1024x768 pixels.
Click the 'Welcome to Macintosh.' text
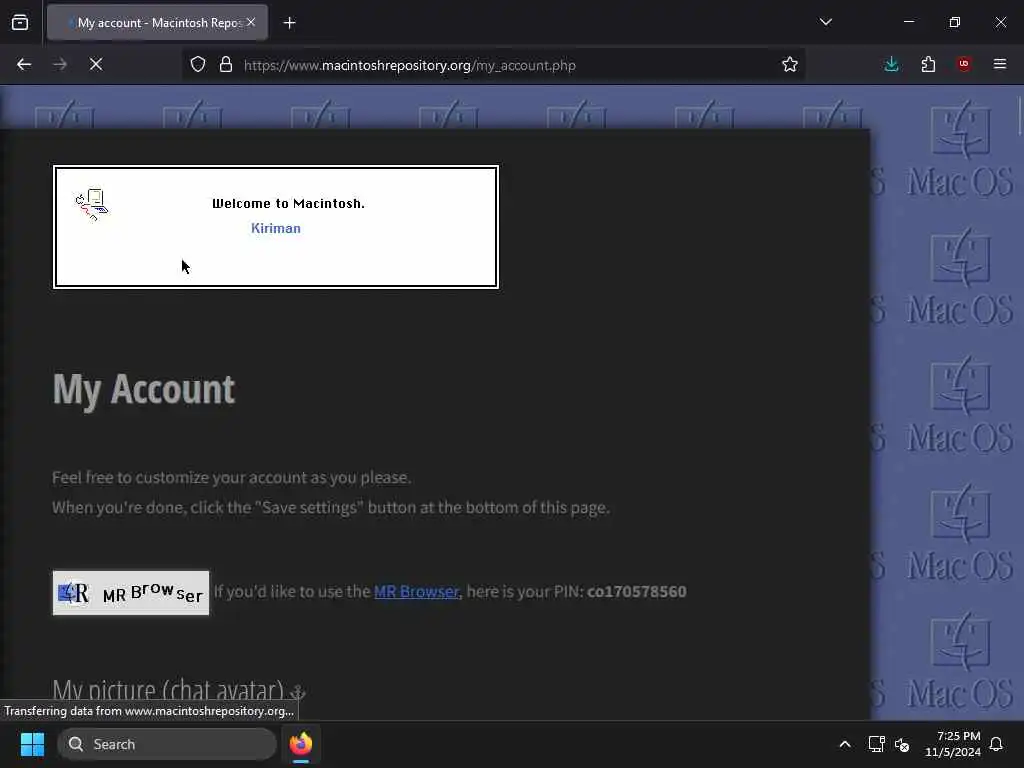pyautogui.click(x=288, y=204)
